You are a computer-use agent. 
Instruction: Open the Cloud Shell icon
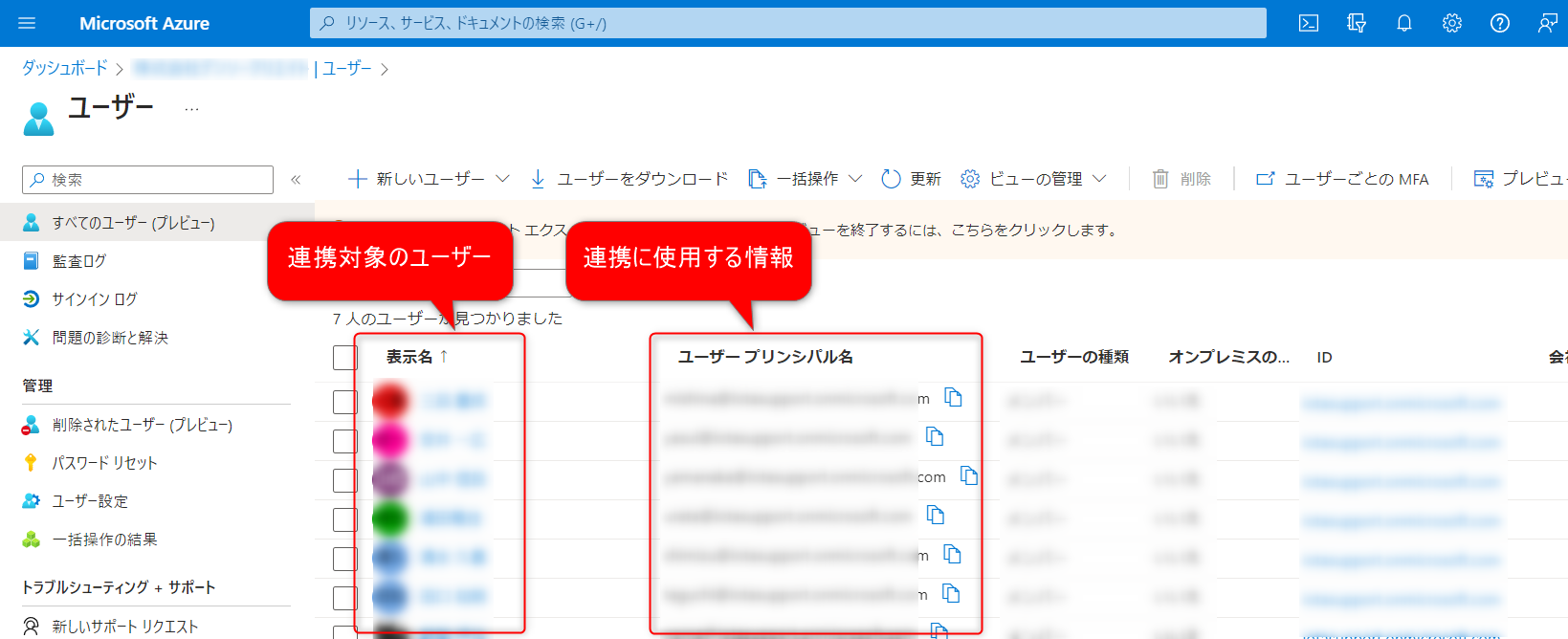(1308, 23)
